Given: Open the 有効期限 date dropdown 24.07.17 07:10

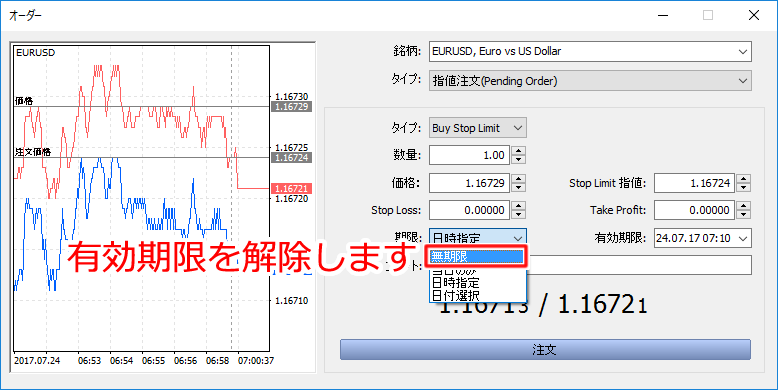Looking at the screenshot, I should tap(703, 238).
